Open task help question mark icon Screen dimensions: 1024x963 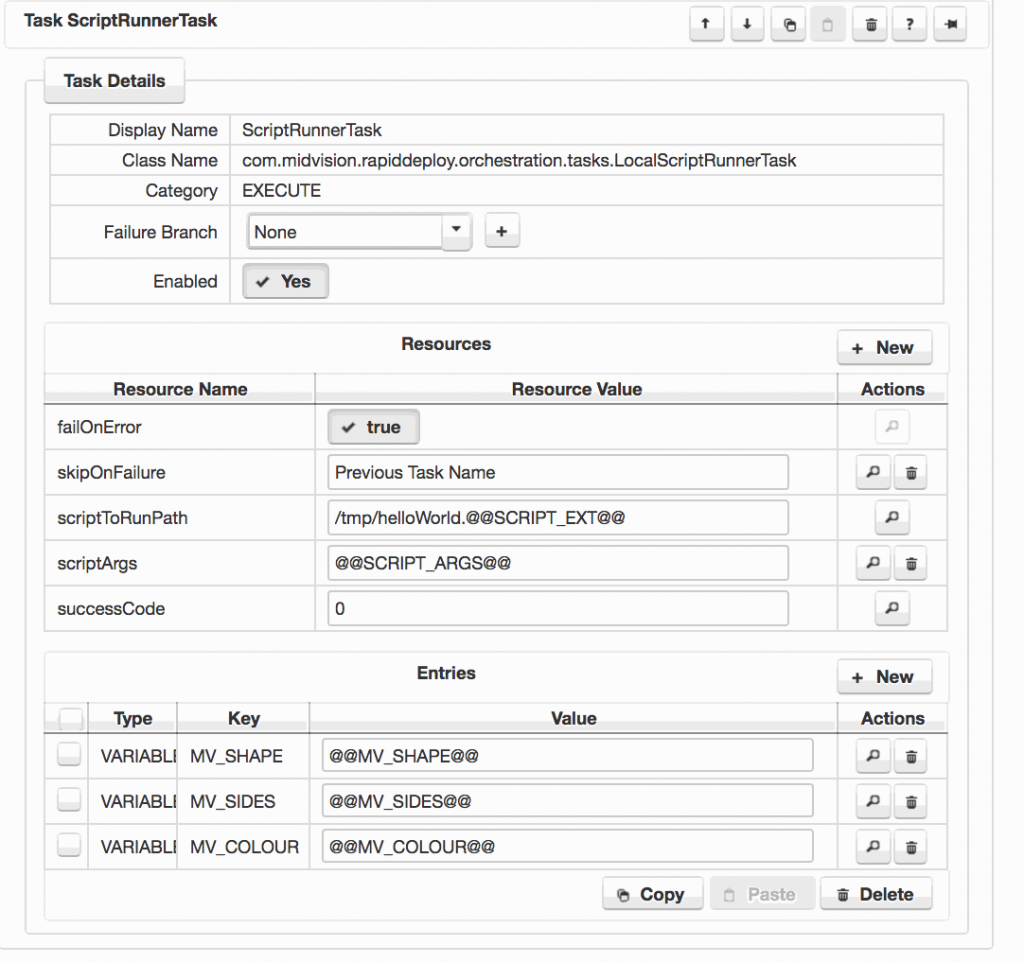(909, 26)
